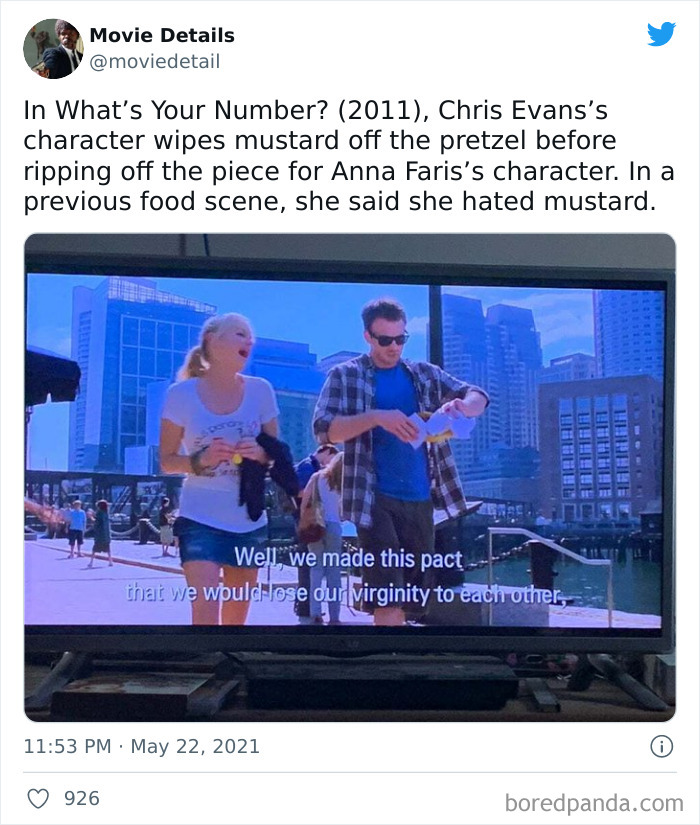The image size is (700, 825).
Task: Click the 'Movie Details' account name
Action: [163, 35]
